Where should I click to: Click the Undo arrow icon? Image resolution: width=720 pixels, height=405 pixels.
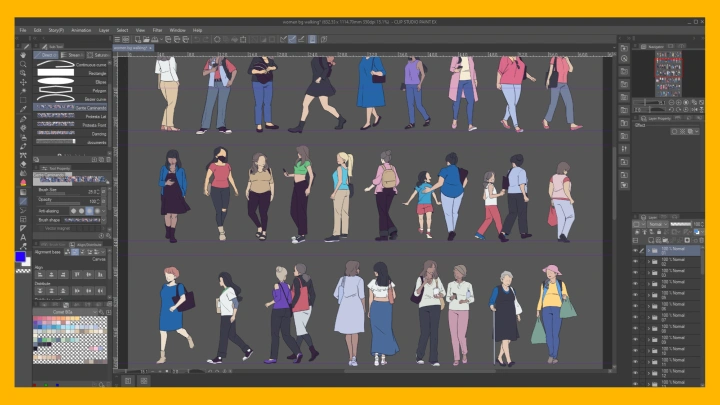(x=197, y=39)
